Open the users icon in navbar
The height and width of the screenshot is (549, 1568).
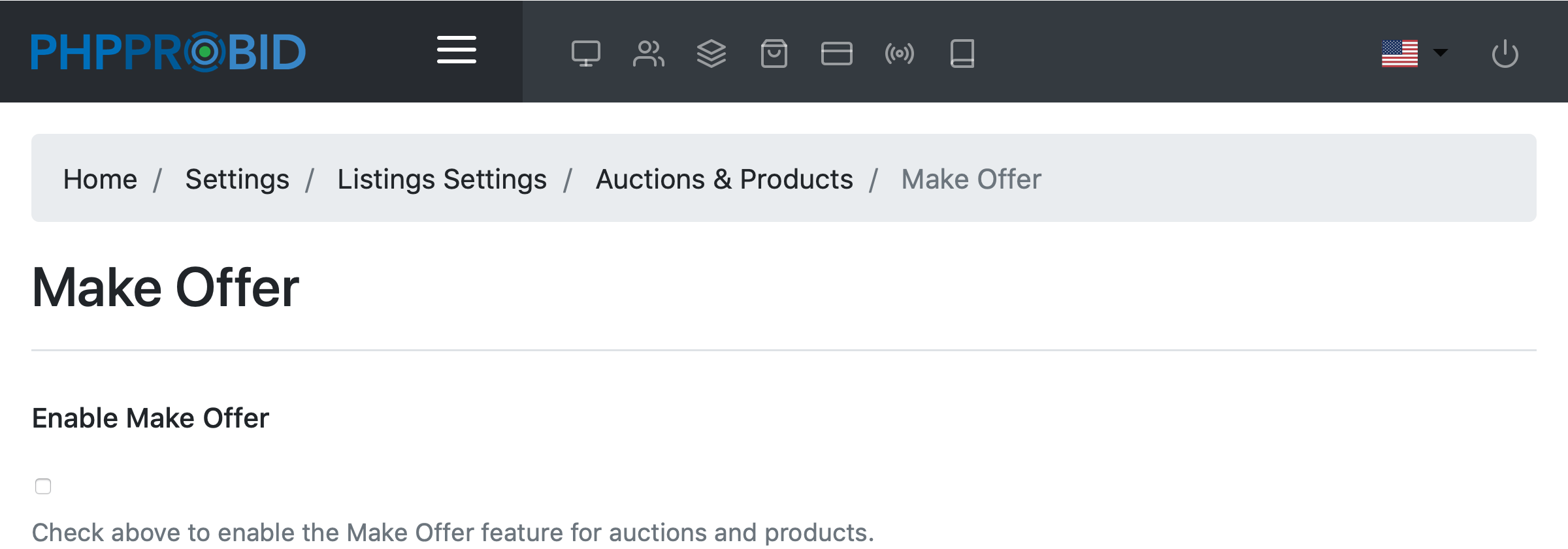pos(648,54)
